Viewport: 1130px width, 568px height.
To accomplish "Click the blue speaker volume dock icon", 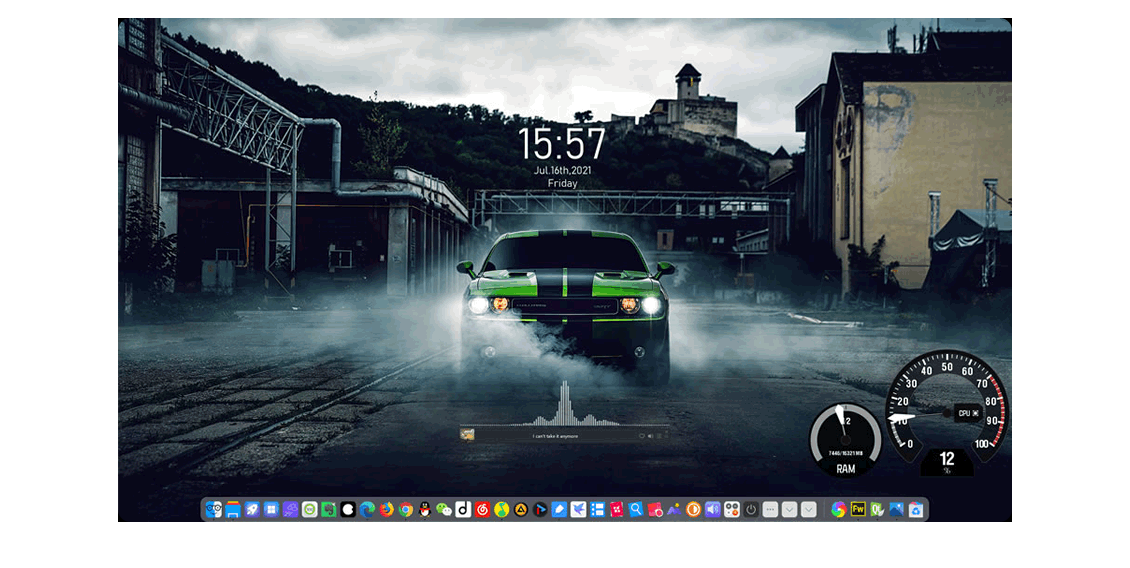I will (712, 510).
